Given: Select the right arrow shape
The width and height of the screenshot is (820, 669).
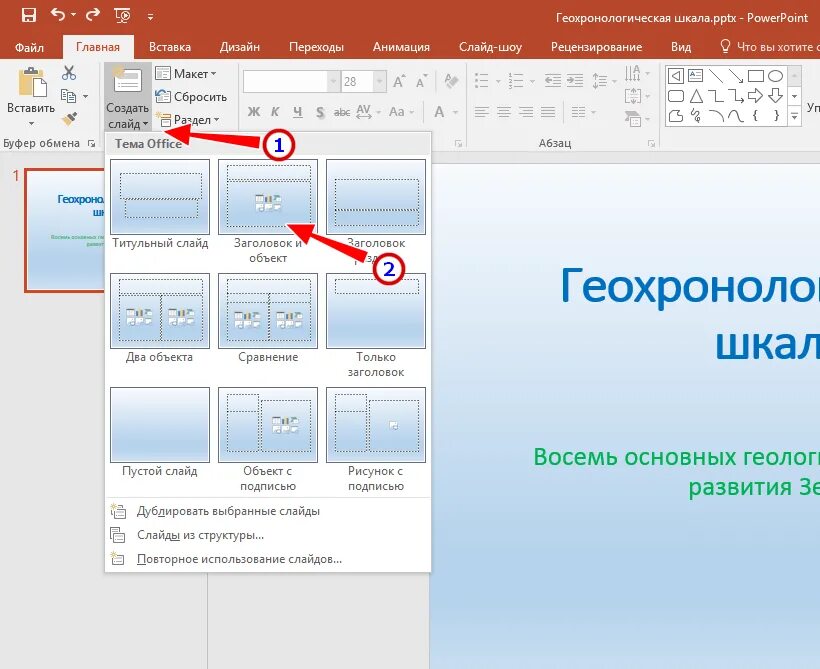Looking at the screenshot, I should [756, 96].
